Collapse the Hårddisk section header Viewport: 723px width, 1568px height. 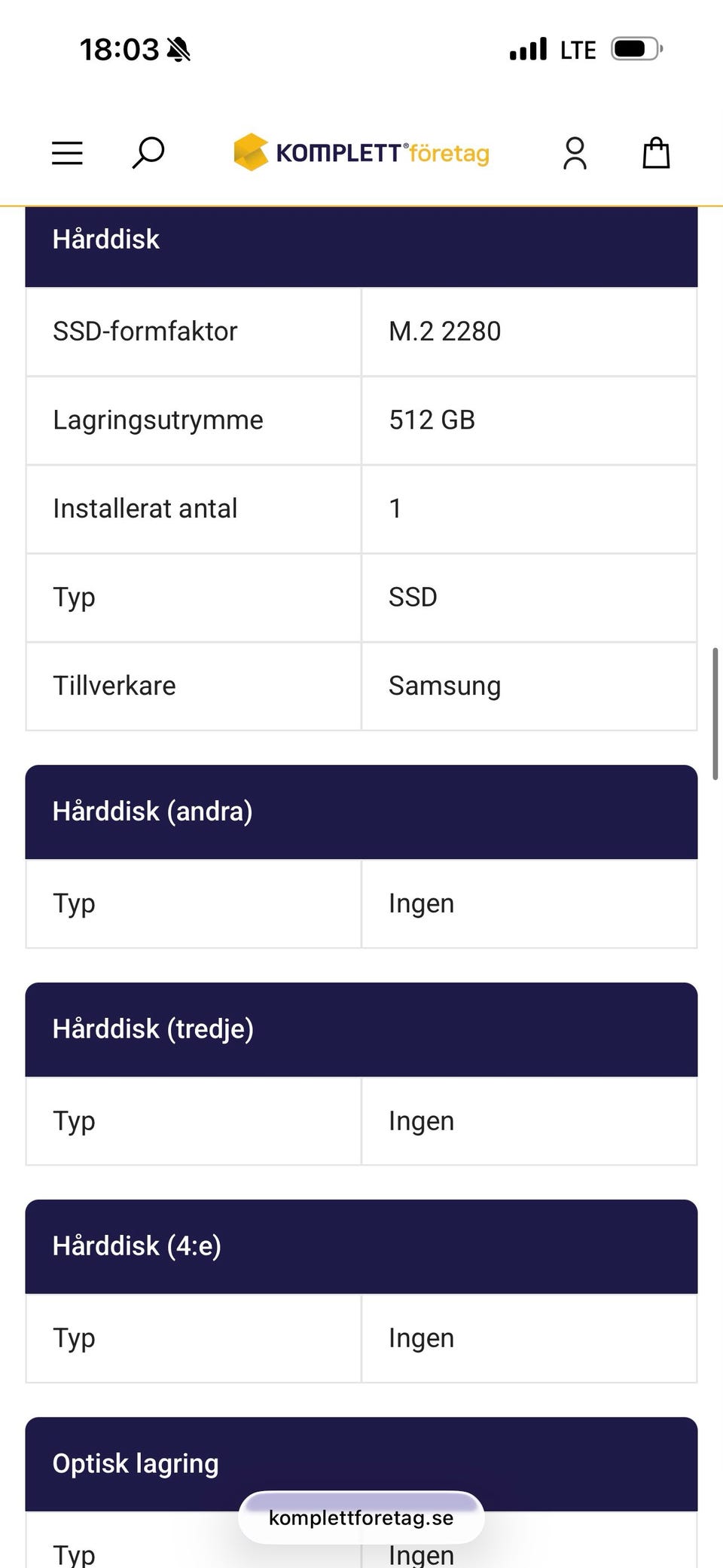[361, 240]
